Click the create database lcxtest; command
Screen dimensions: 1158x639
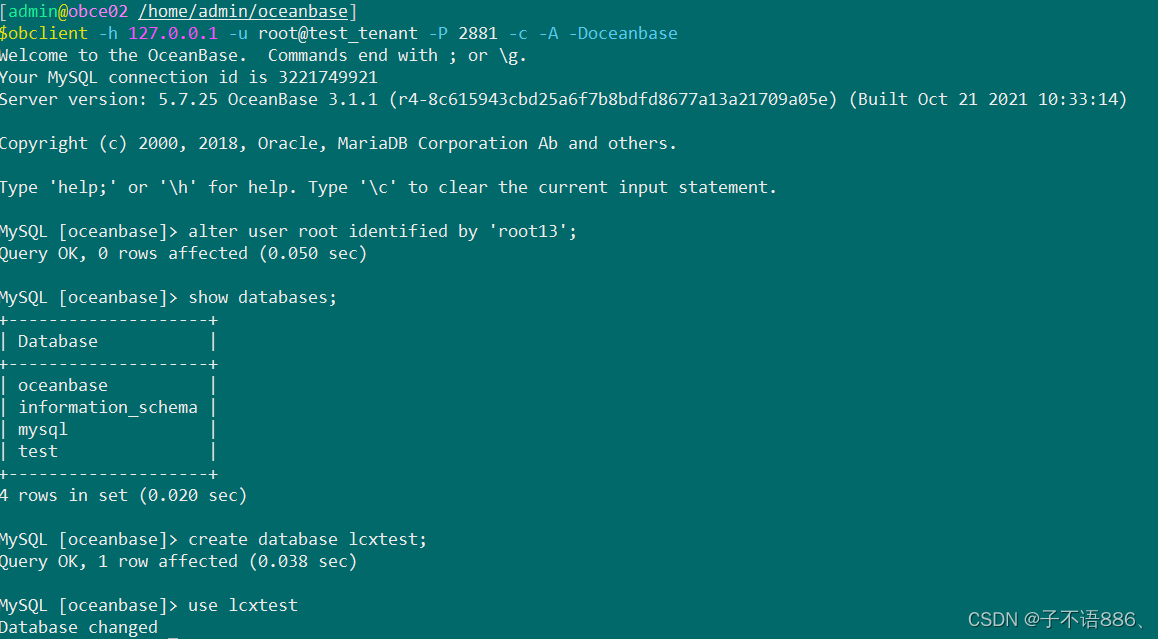(307, 539)
